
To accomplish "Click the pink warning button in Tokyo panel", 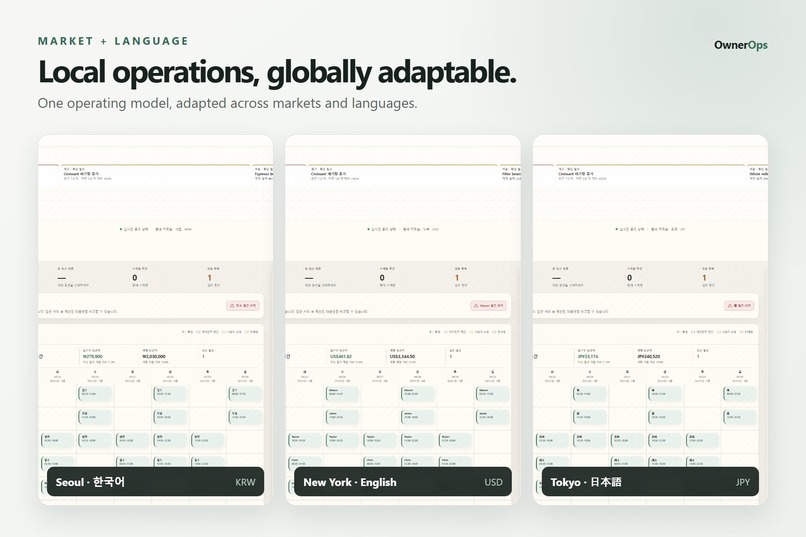I will click(x=739, y=306).
